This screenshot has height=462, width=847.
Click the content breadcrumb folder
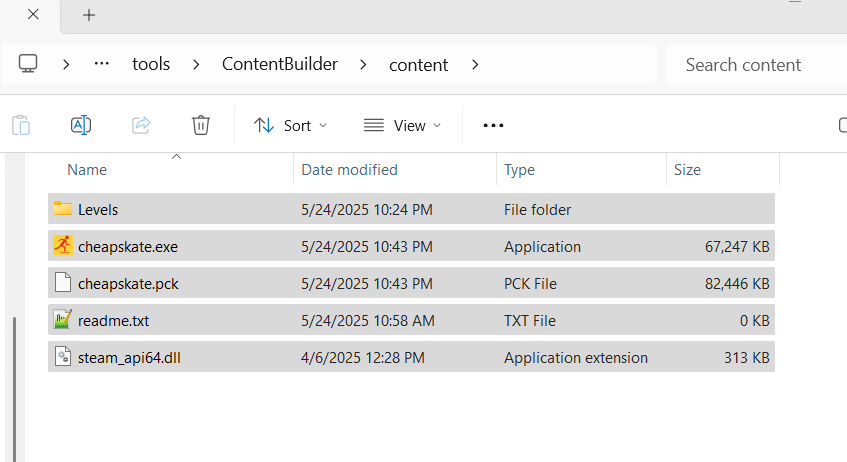point(419,65)
